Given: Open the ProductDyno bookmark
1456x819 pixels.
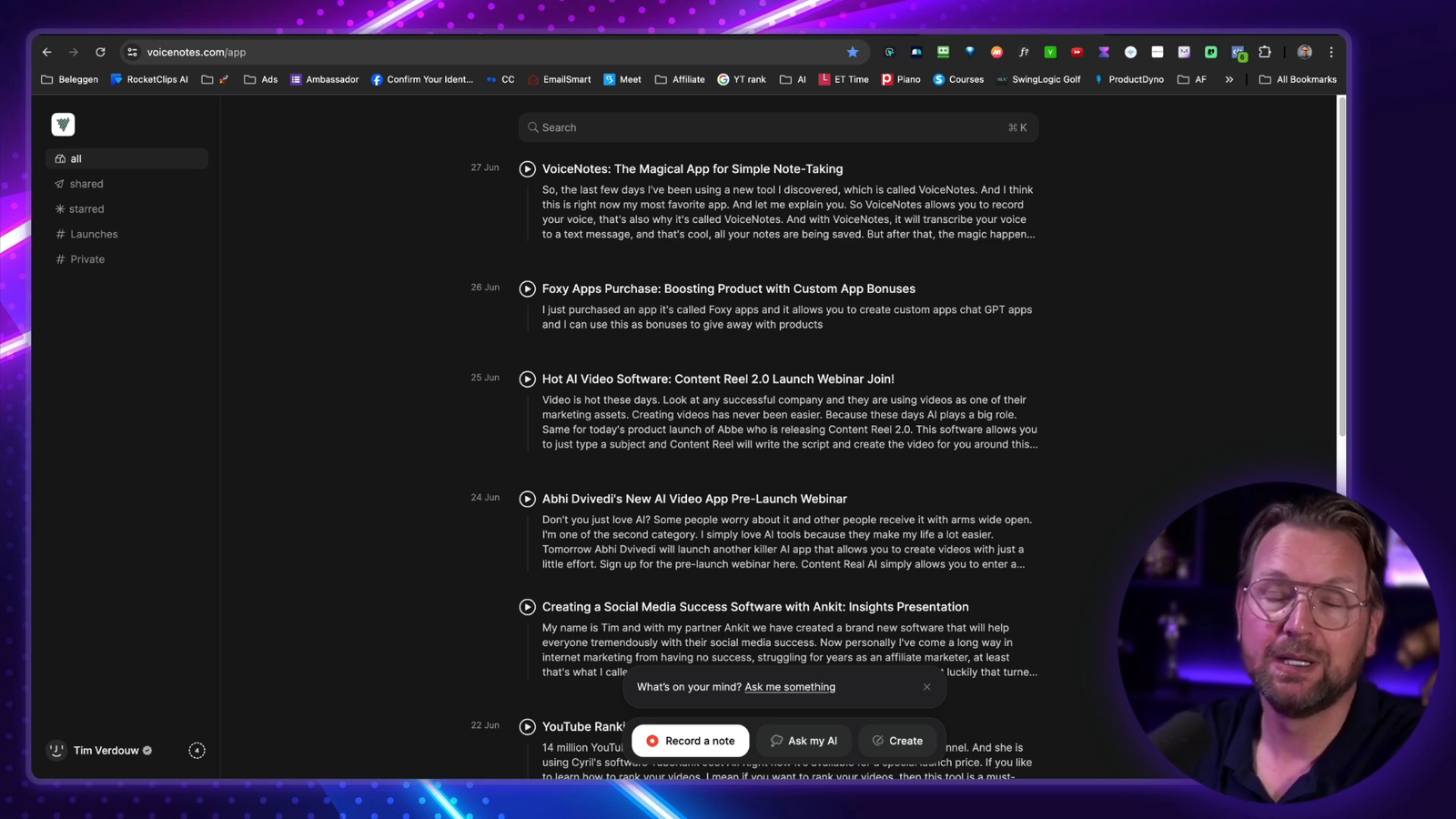Looking at the screenshot, I should click(1128, 79).
